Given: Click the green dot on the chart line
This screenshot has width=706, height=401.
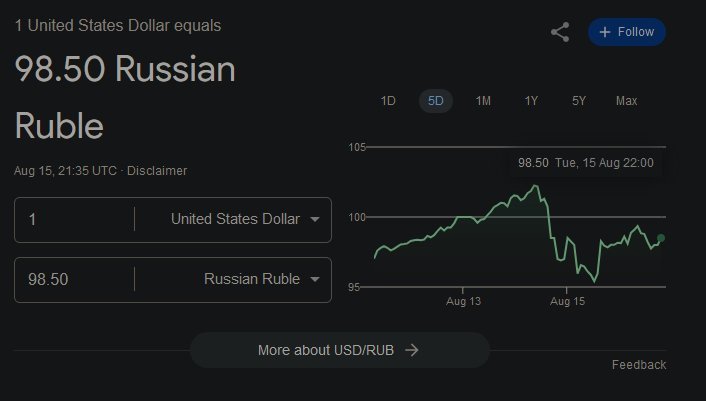Looking at the screenshot, I should (661, 238).
